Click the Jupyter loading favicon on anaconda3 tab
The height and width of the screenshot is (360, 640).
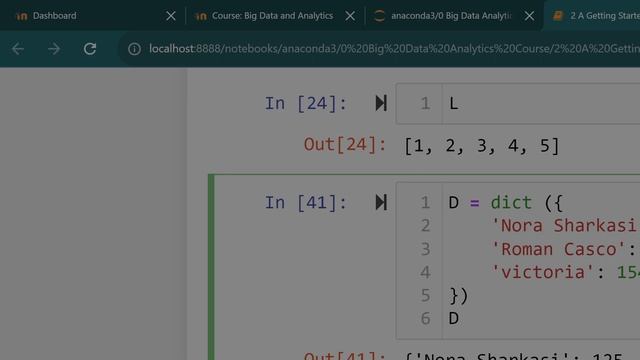[x=379, y=16]
